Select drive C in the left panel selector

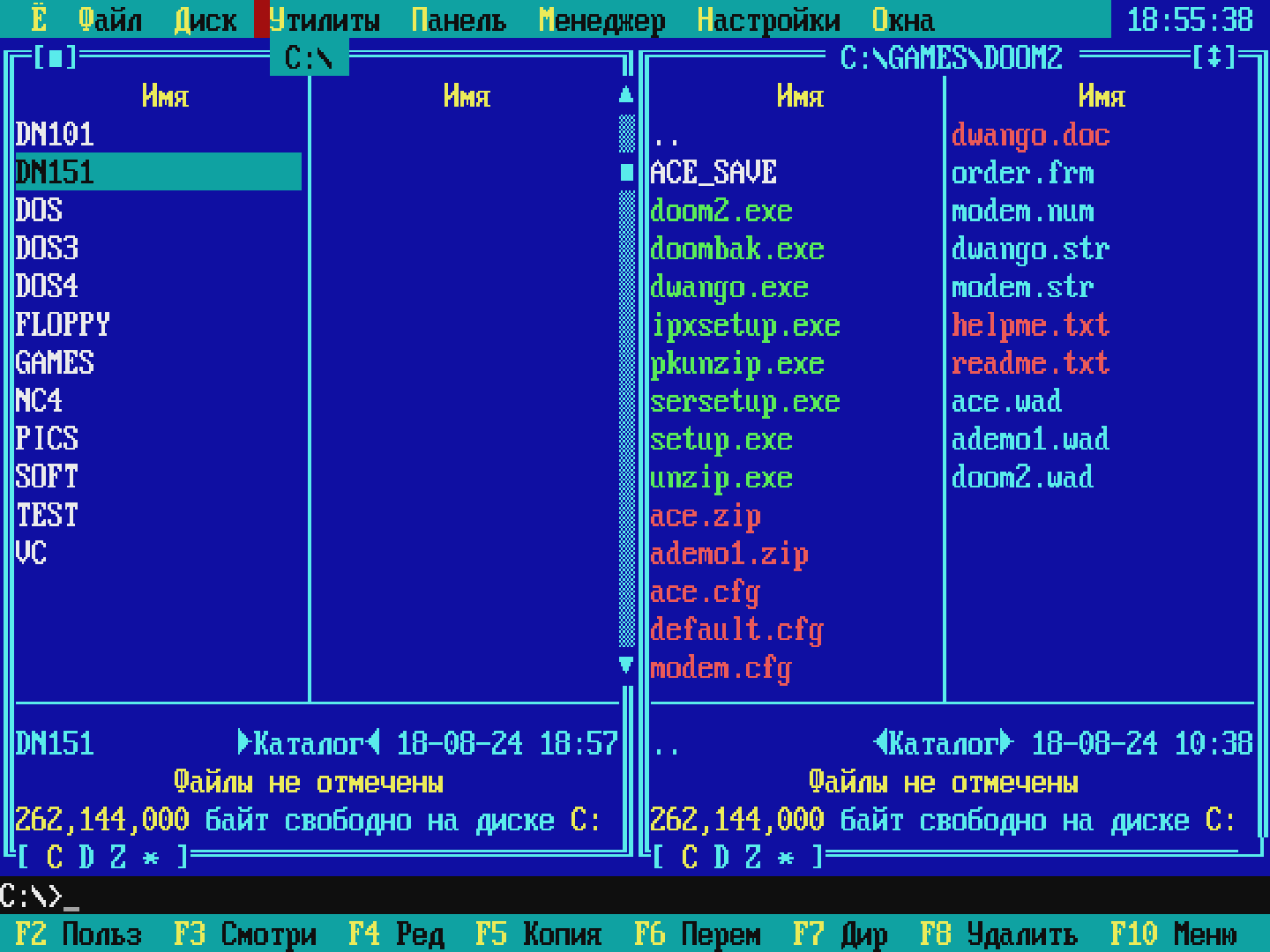tap(56, 856)
